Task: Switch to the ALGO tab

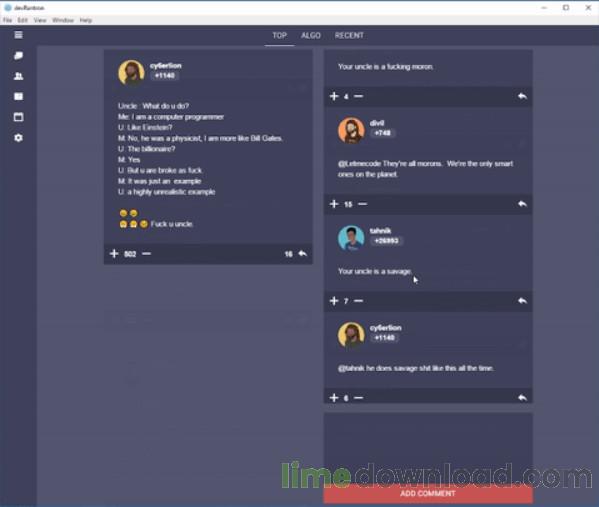Action: [x=311, y=36]
